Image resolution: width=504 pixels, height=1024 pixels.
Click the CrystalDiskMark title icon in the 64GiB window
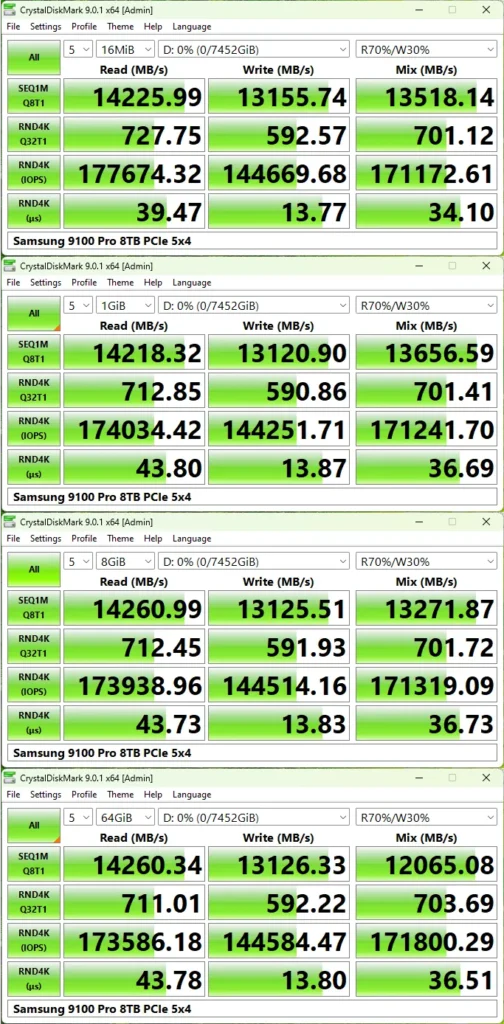click(9, 778)
